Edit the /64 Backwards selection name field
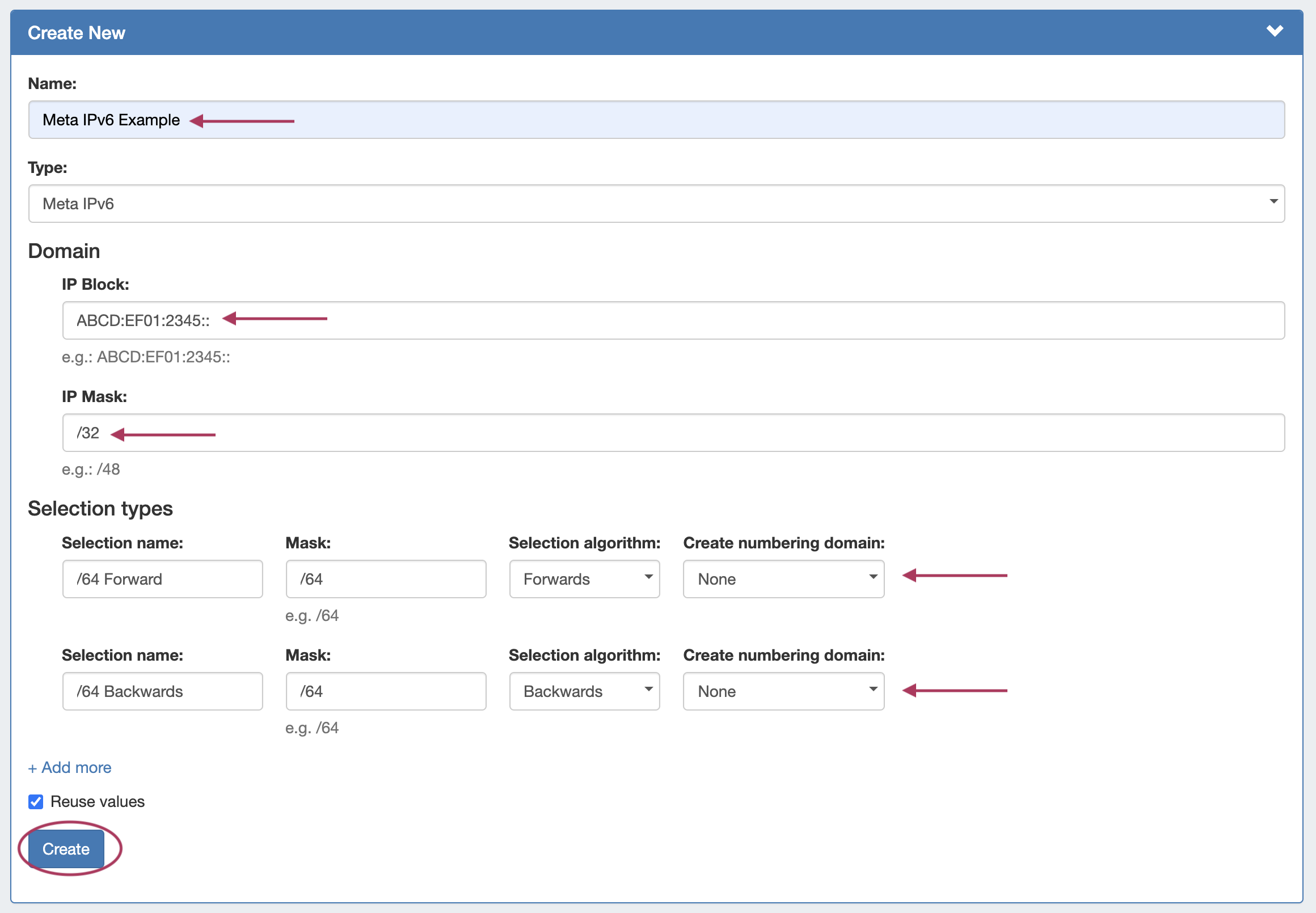The image size is (1316, 913). click(x=162, y=691)
